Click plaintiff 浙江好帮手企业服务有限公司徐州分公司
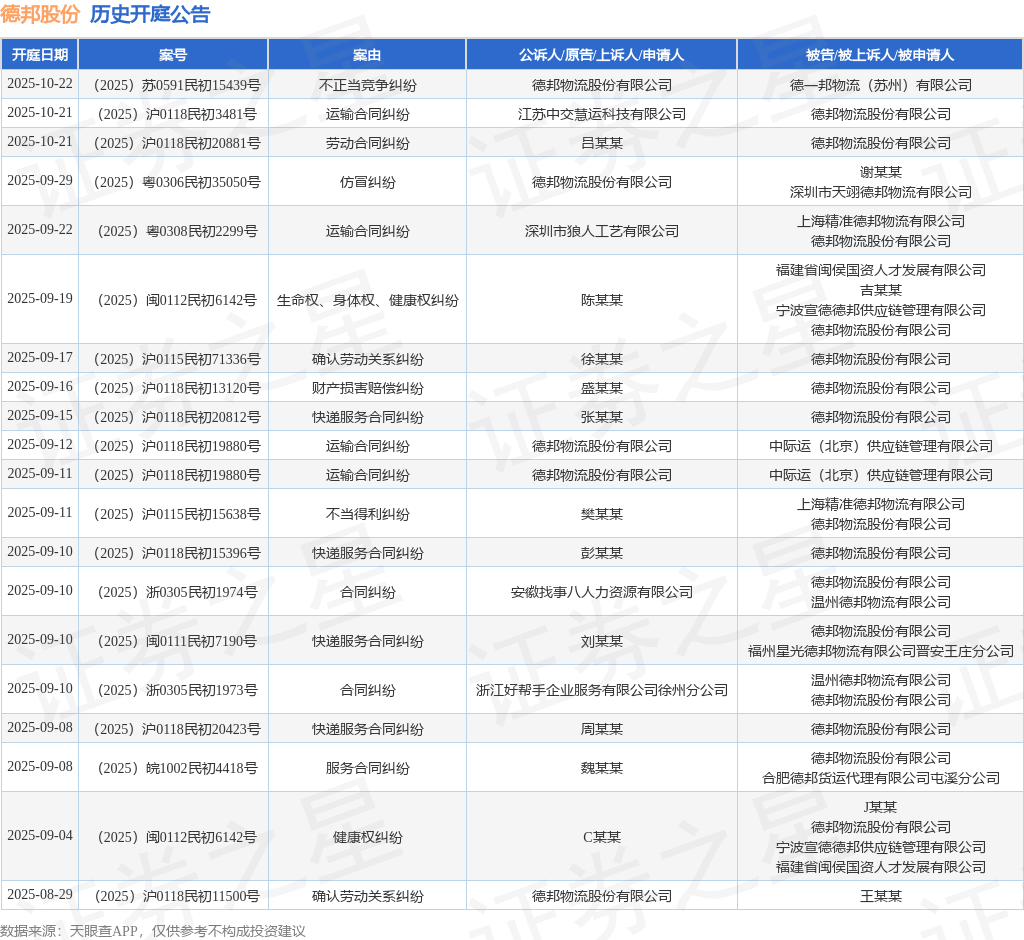1024x940 pixels. click(x=601, y=690)
